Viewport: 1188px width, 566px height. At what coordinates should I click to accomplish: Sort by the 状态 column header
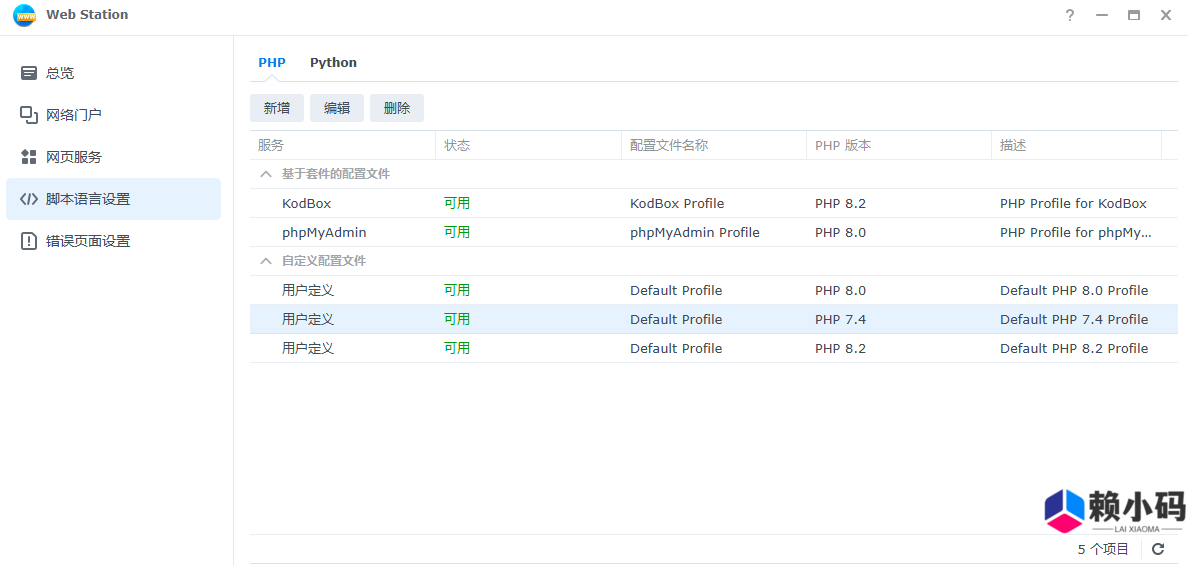(528, 145)
